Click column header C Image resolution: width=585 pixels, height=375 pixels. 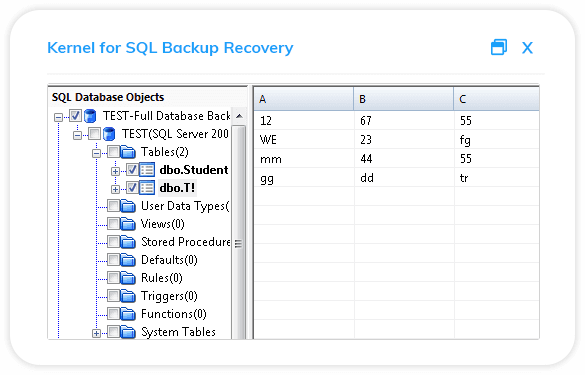[497, 99]
